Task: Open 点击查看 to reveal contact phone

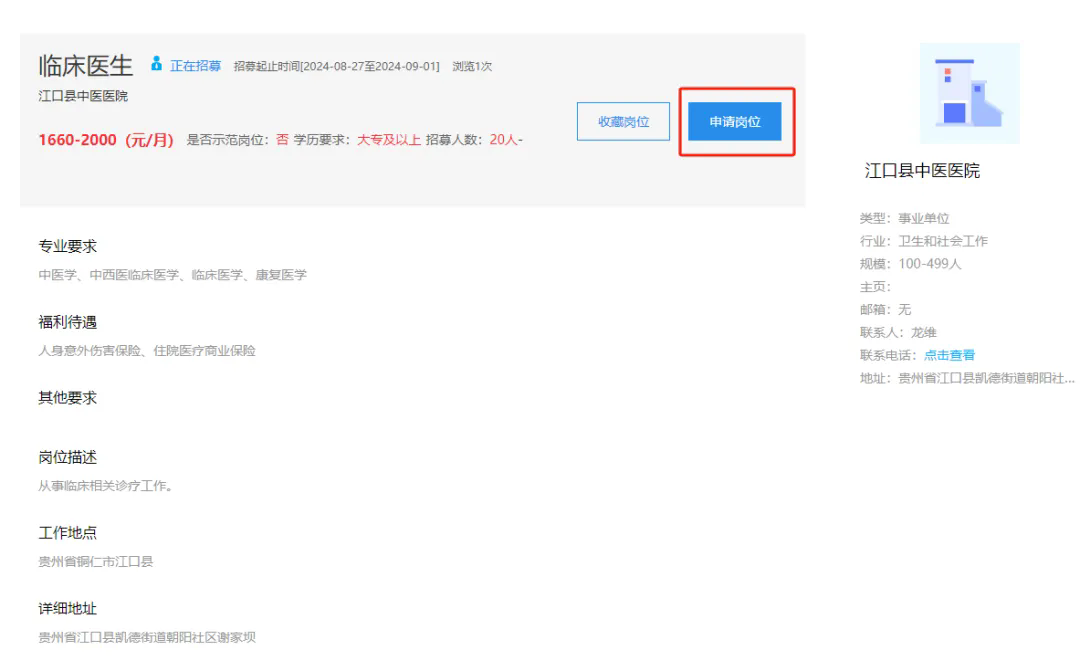Action: coord(949,355)
